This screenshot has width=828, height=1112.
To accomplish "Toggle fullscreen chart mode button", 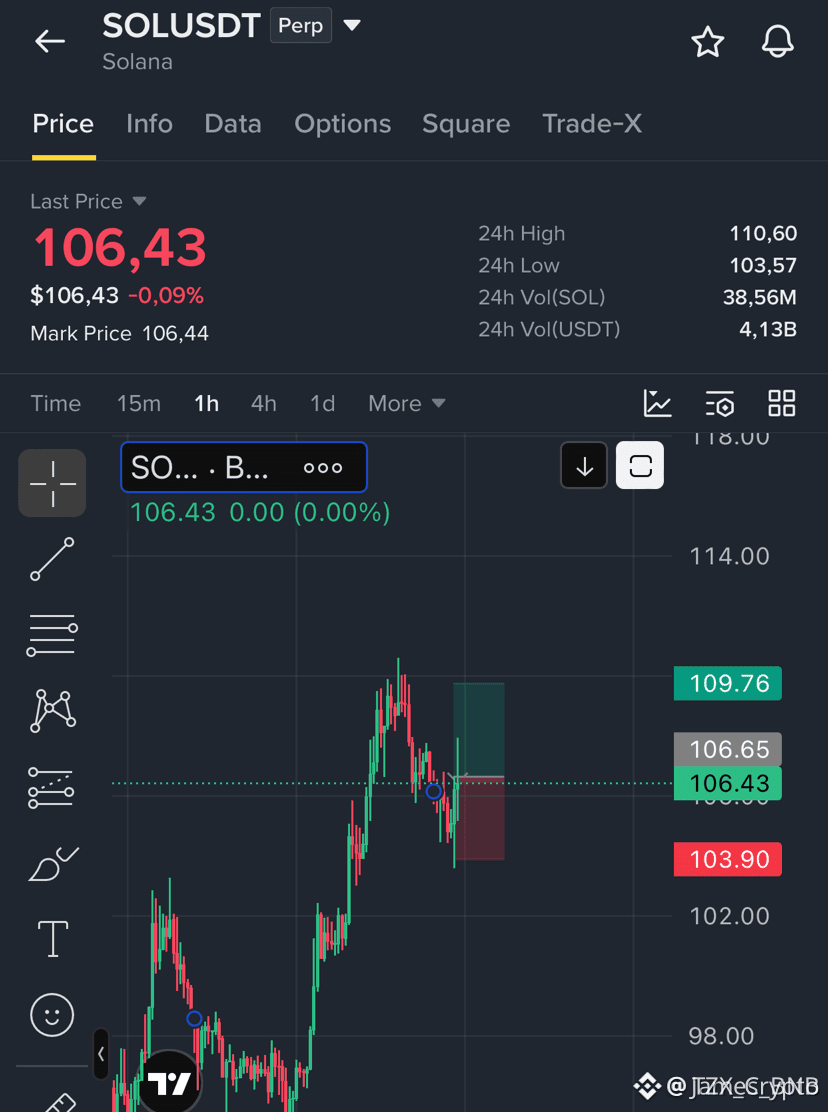I will [x=640, y=466].
